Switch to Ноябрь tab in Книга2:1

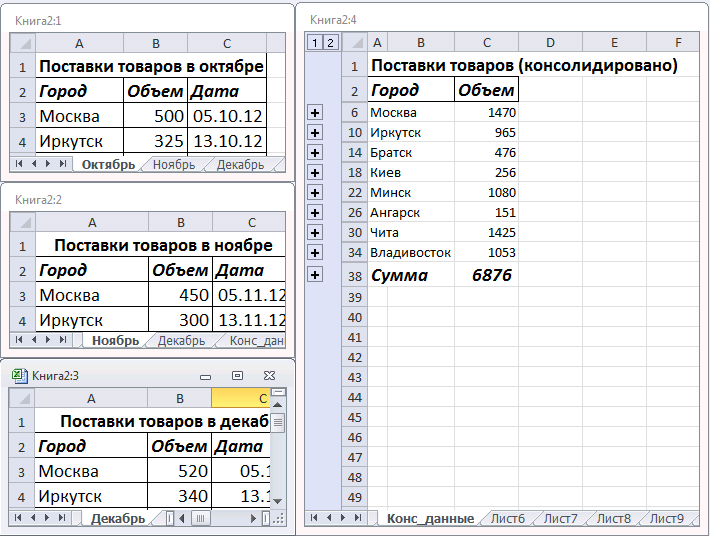[x=174, y=164]
